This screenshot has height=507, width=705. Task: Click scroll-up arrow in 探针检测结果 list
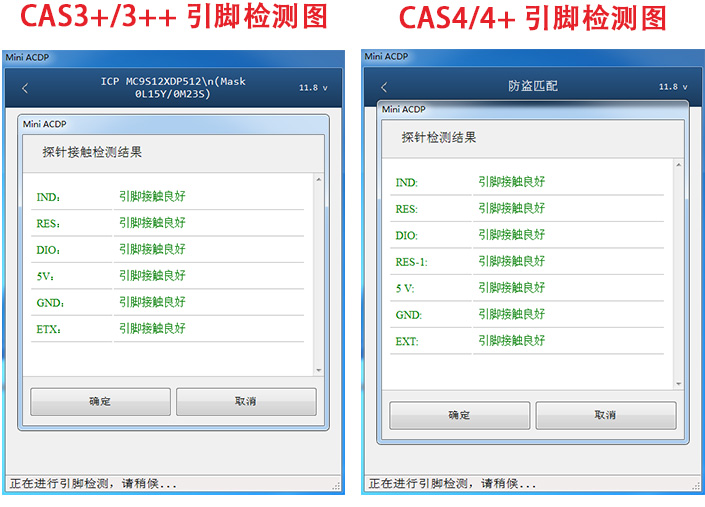(678, 166)
